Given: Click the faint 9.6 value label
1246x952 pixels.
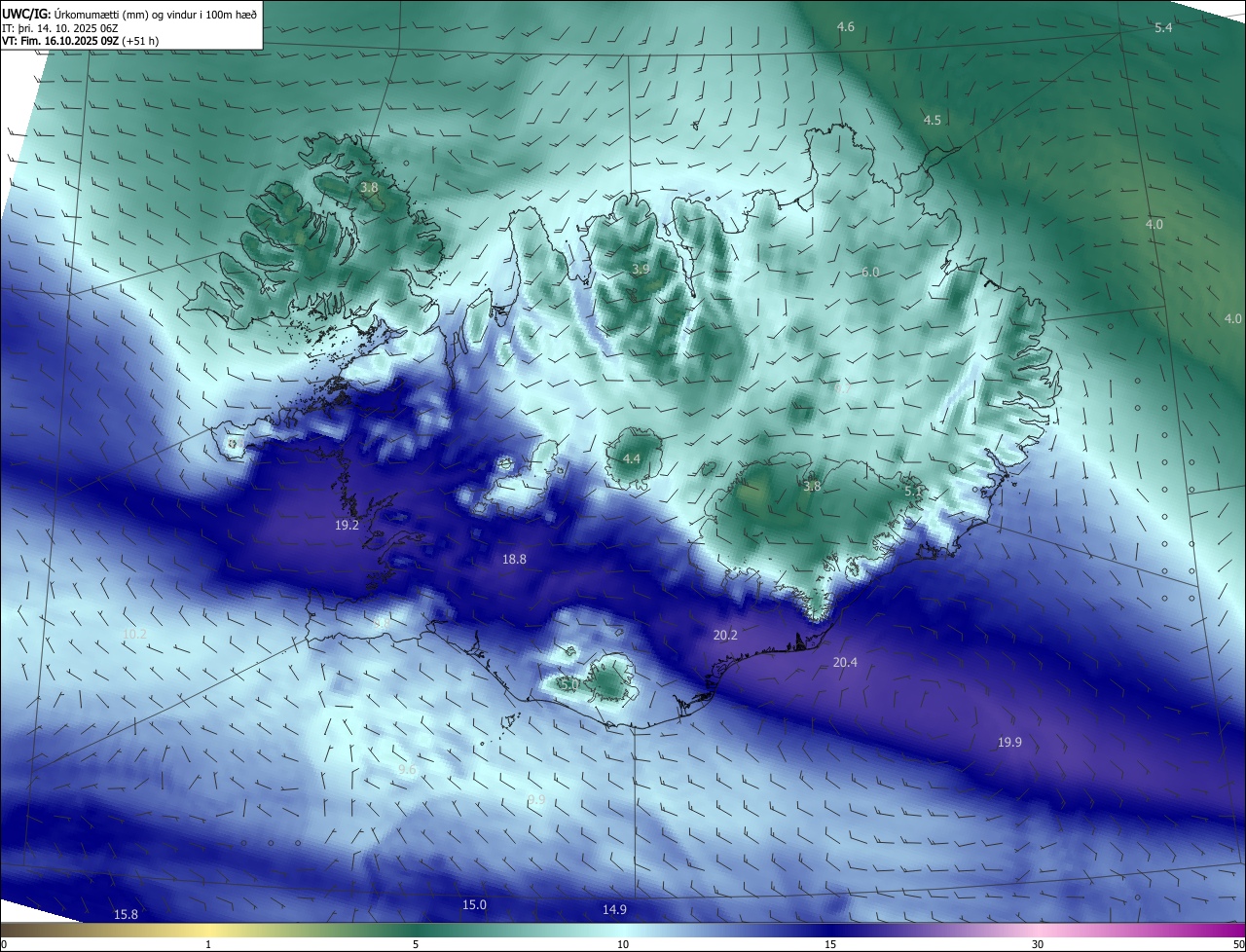Looking at the screenshot, I should point(407,770).
